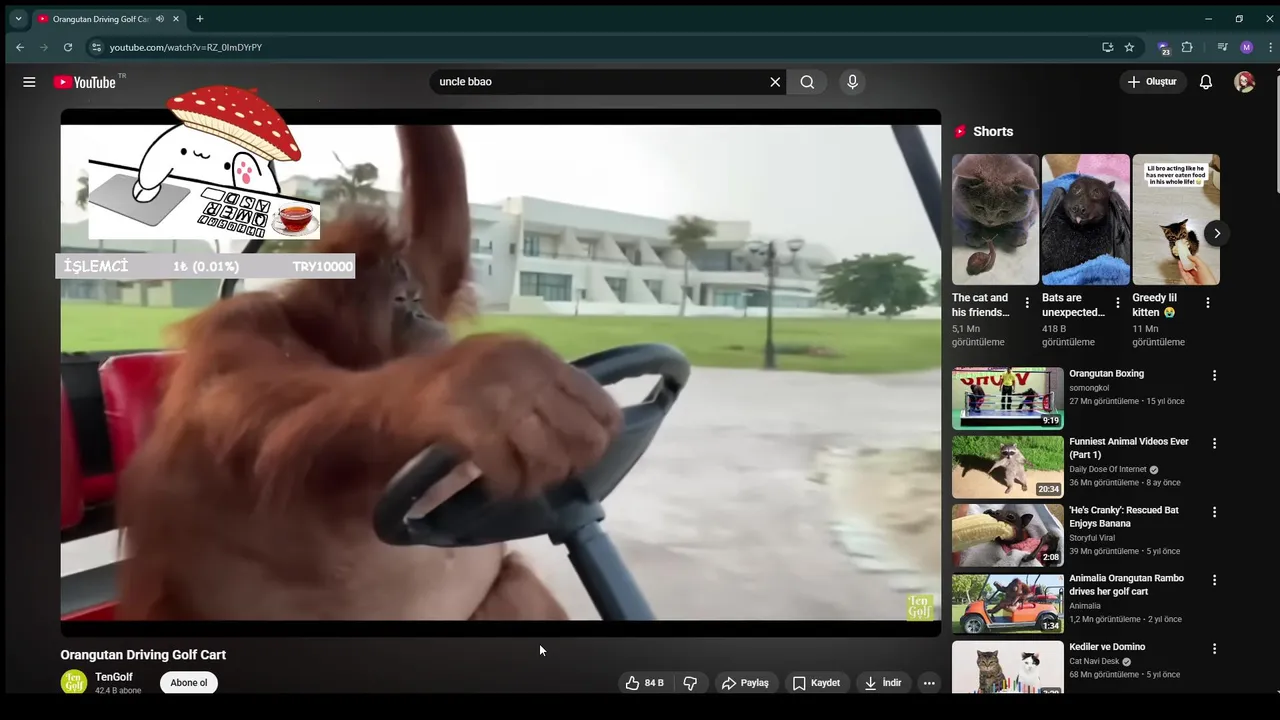Open Kediler ve Domino video title
Image resolution: width=1280 pixels, height=720 pixels.
(1107, 647)
